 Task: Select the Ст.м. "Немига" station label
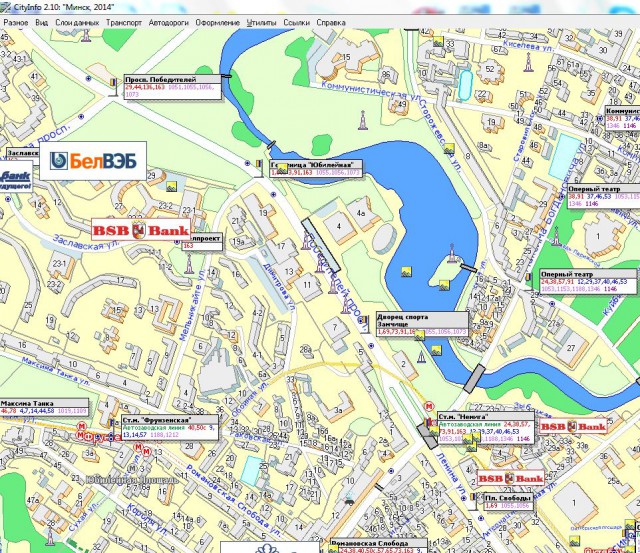point(486,428)
